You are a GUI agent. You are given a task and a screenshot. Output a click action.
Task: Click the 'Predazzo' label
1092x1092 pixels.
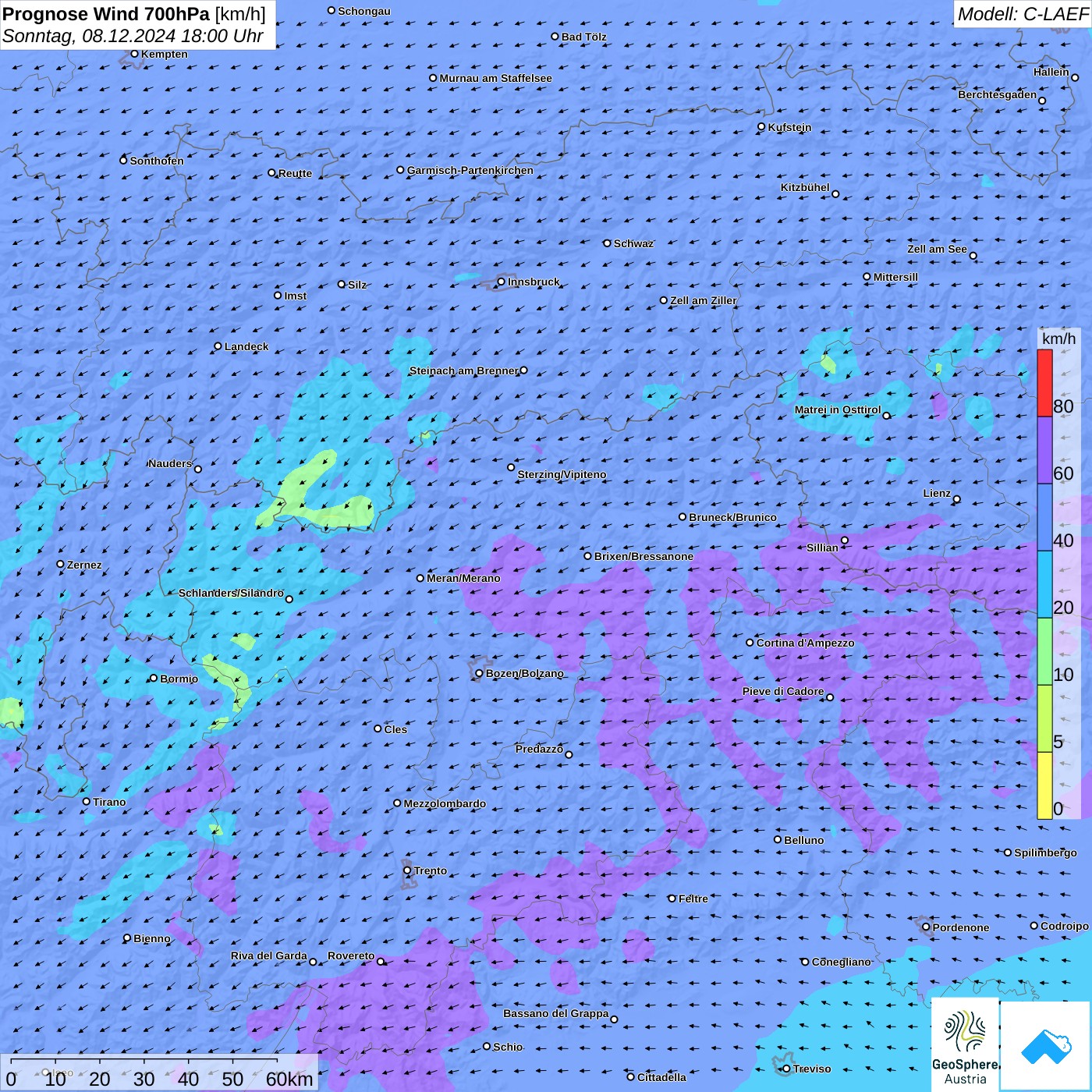pos(539,749)
